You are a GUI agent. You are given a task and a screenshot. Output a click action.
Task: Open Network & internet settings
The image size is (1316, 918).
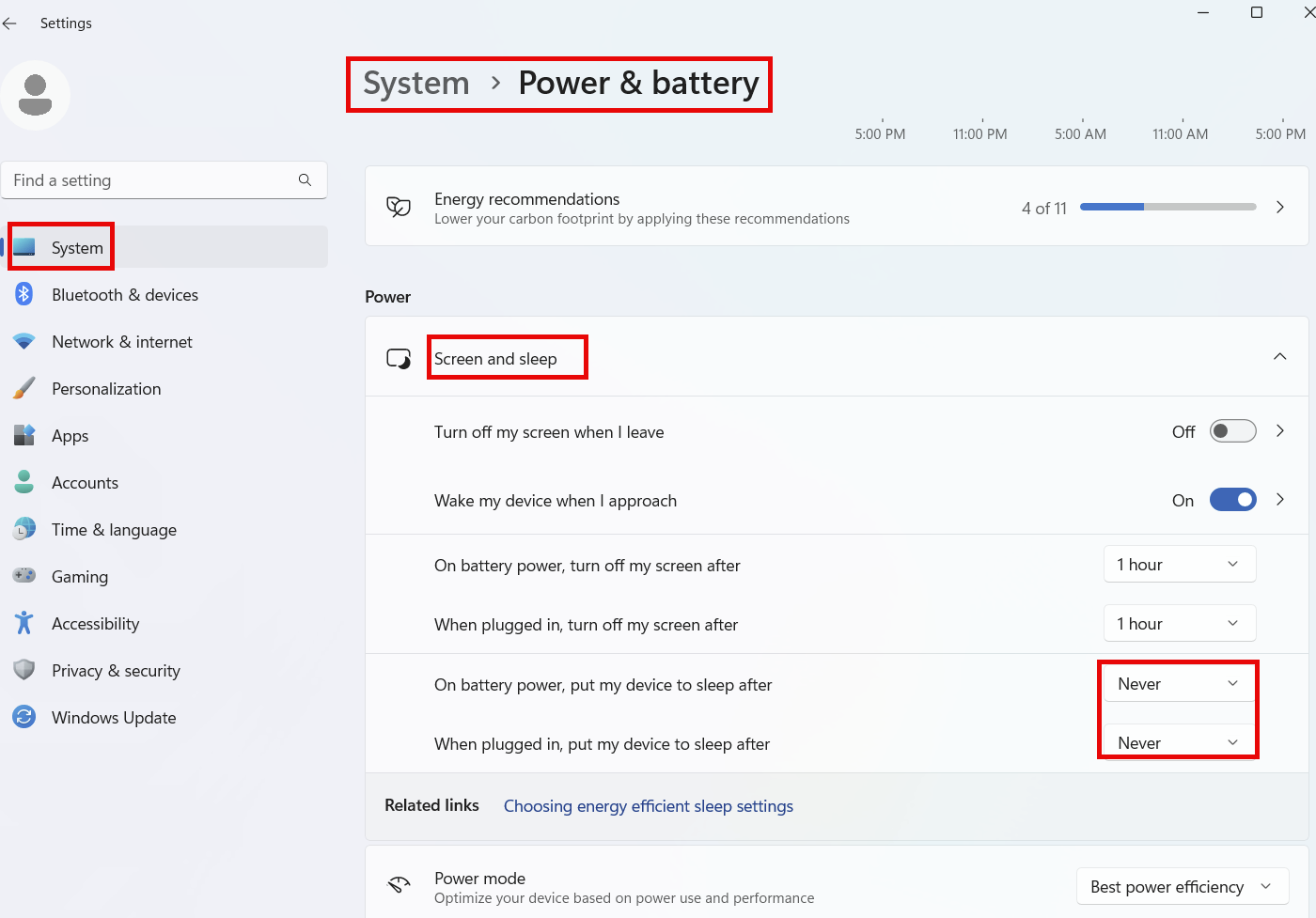tap(164, 341)
